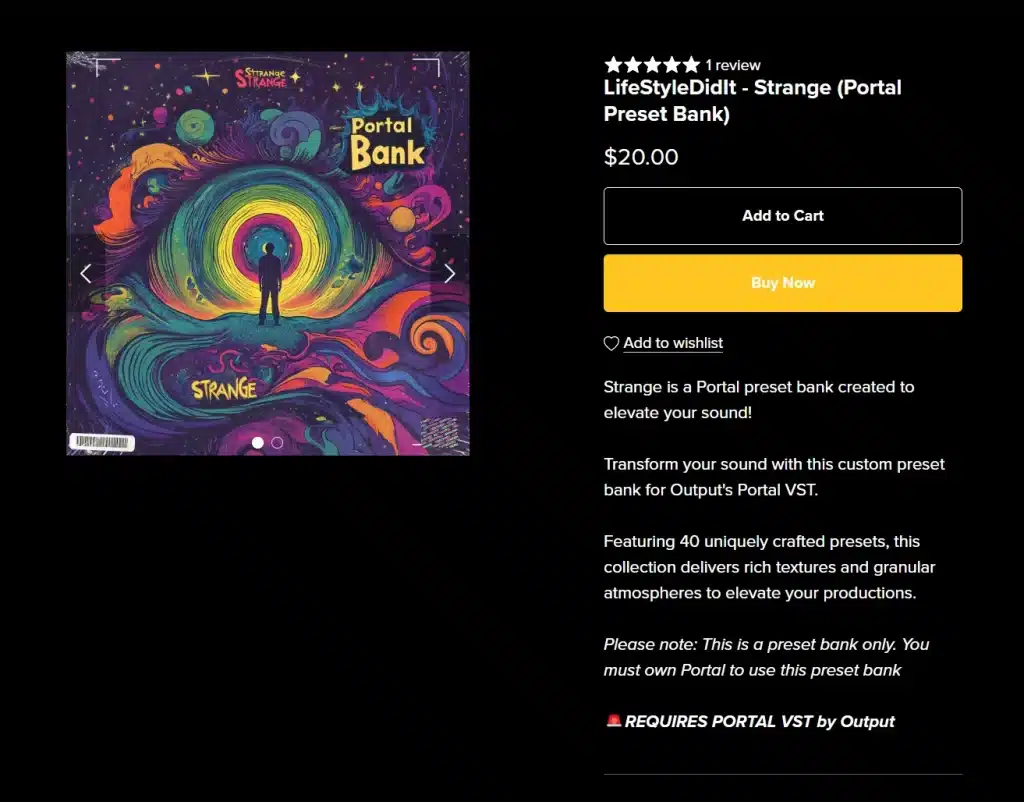Click the italic Please note paragraph
The height and width of the screenshot is (802, 1024).
pyautogui.click(x=766, y=657)
